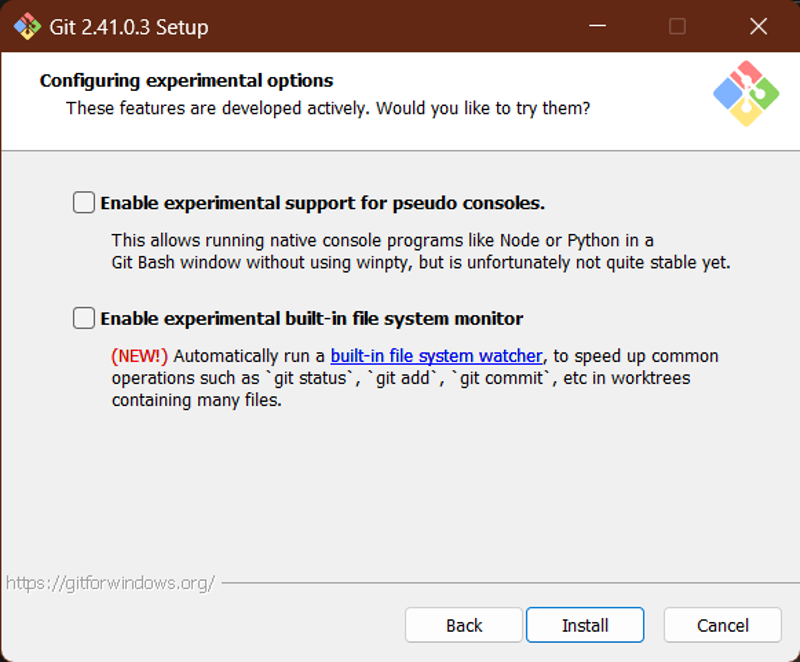This screenshot has width=800, height=662.
Task: Open the Git icon system menu in title bar
Action: (x=27, y=27)
